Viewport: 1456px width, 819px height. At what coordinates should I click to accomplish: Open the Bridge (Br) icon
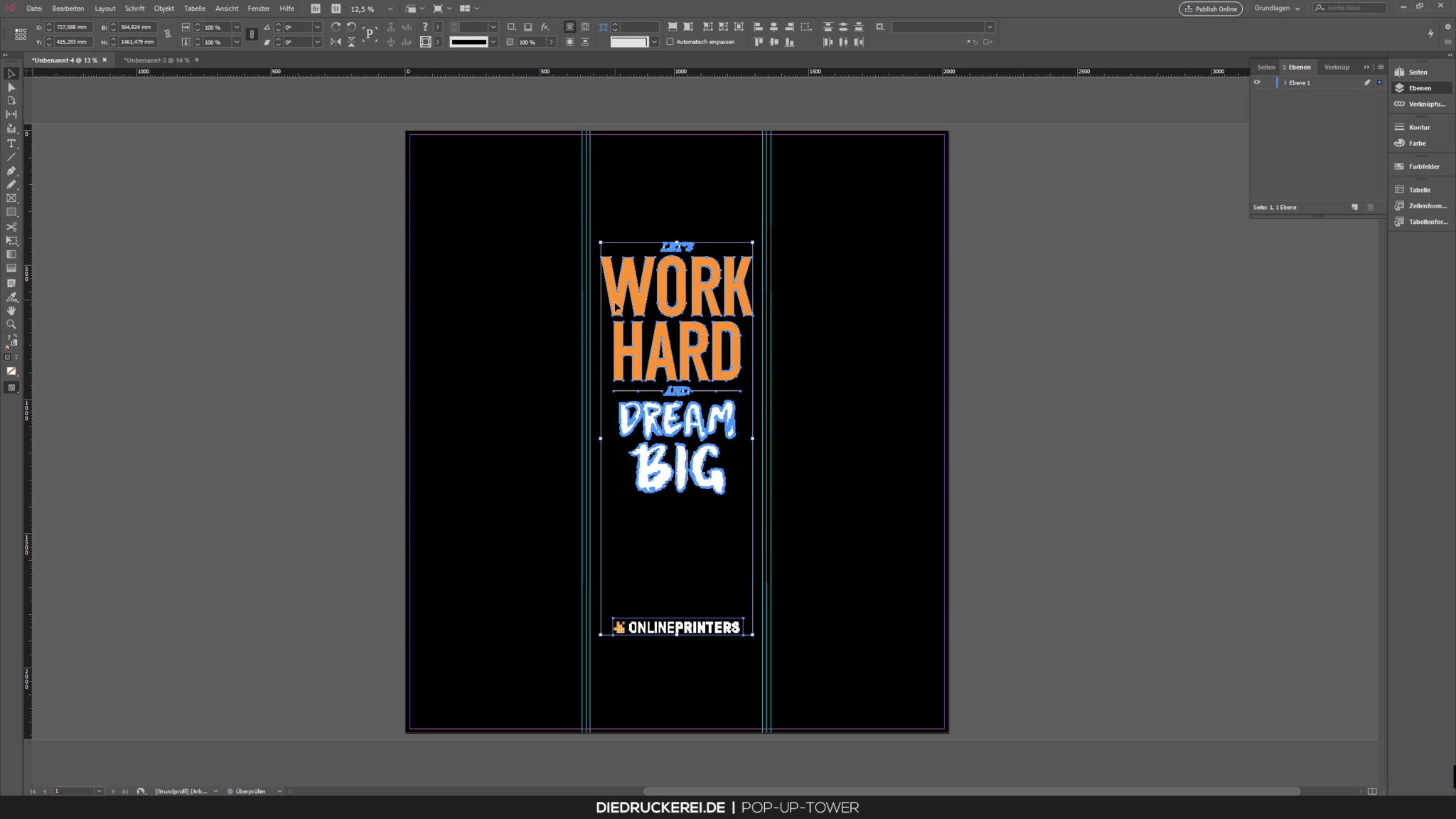coord(316,9)
